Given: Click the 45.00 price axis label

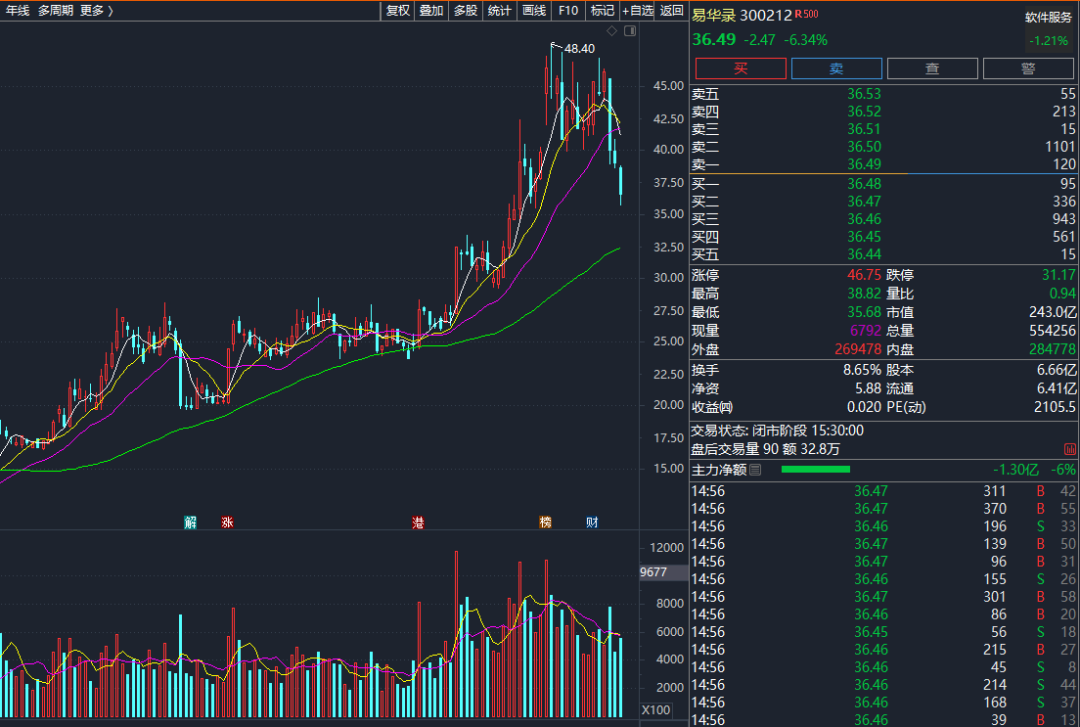Looking at the screenshot, I should tap(668, 86).
